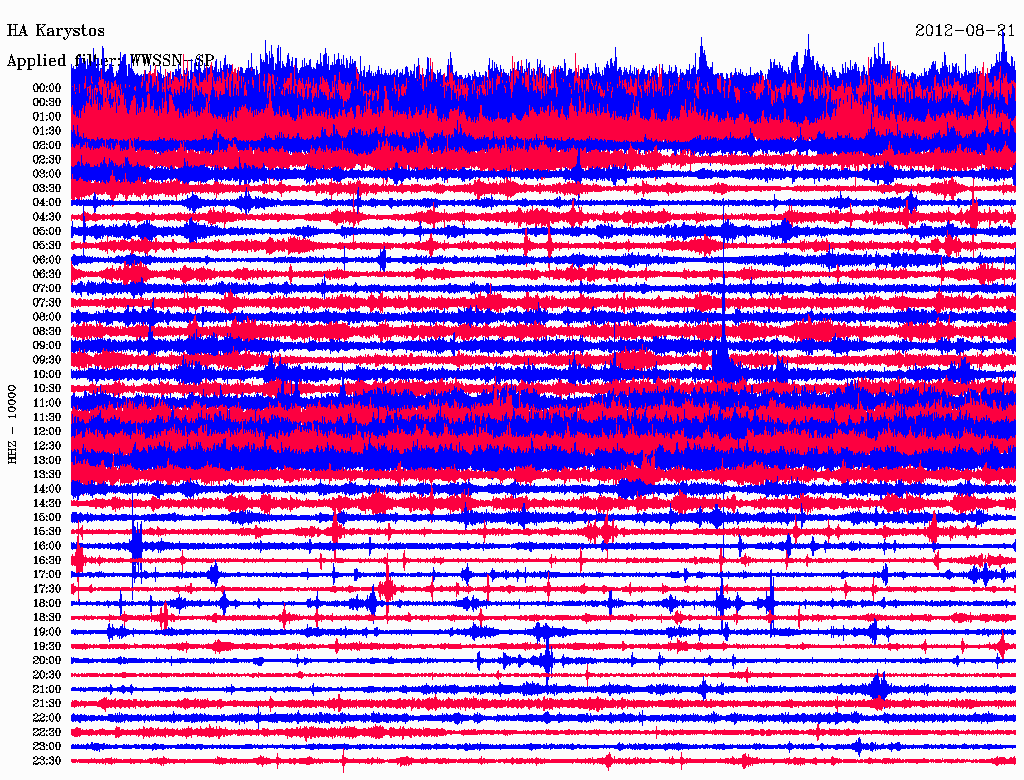Select the 08:30 time label
1024x780 pixels.
tap(46, 331)
